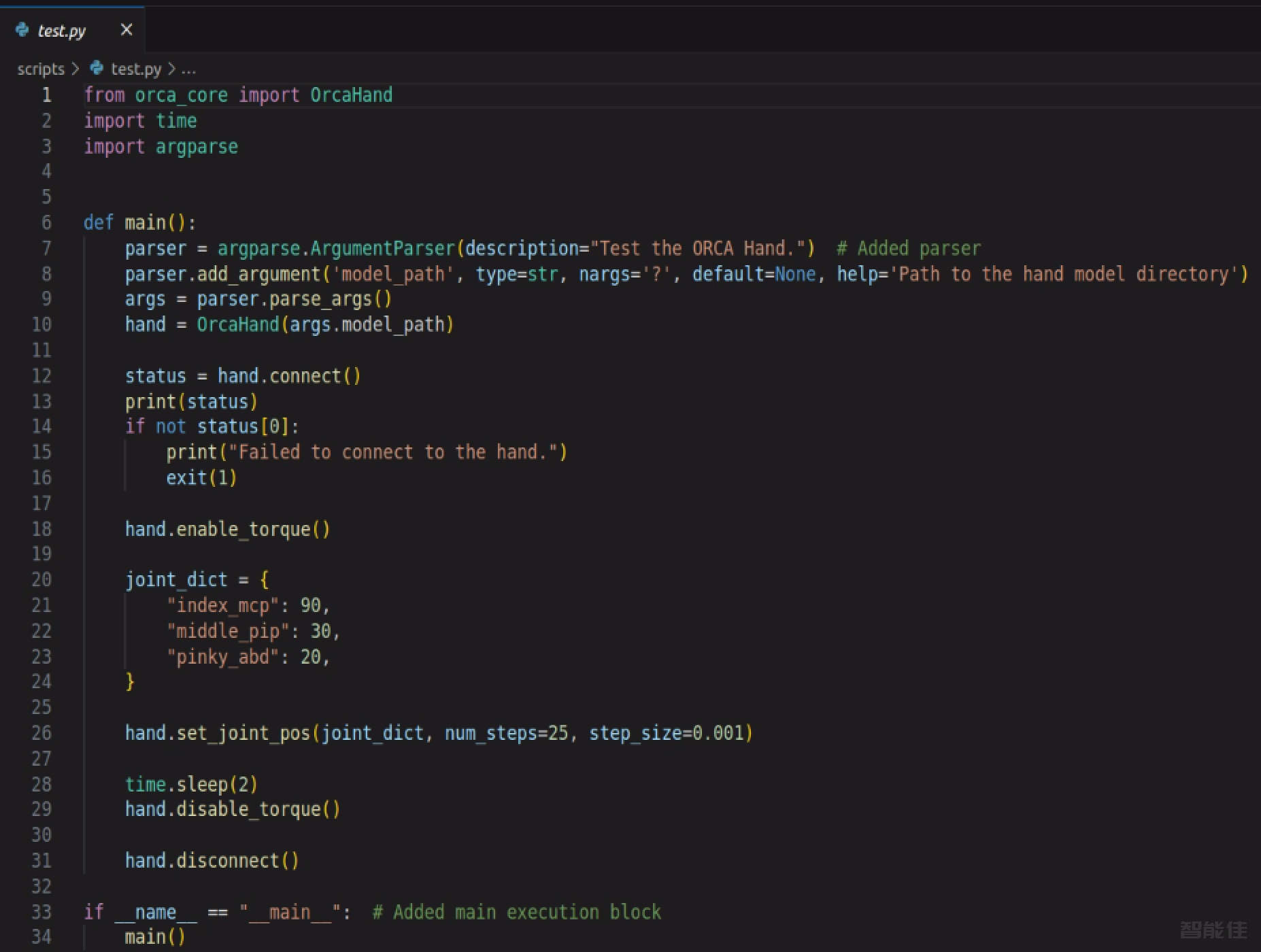1261x952 pixels.
Task: Click the hand.disconnect() call
Action: pyautogui.click(x=212, y=861)
